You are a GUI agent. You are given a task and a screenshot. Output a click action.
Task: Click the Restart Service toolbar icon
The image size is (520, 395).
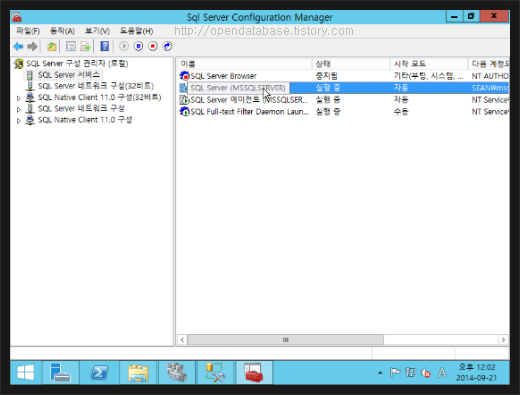click(x=167, y=46)
